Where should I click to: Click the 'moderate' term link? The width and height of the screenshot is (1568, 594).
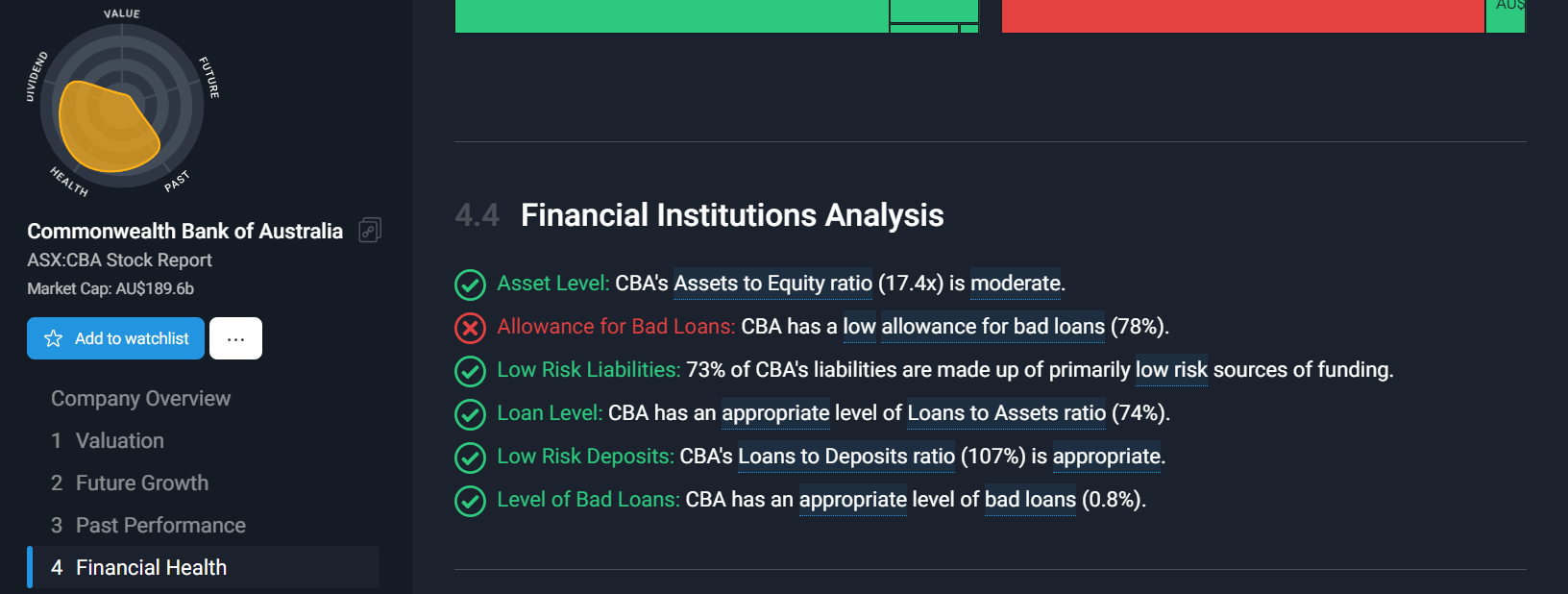[x=1016, y=284]
